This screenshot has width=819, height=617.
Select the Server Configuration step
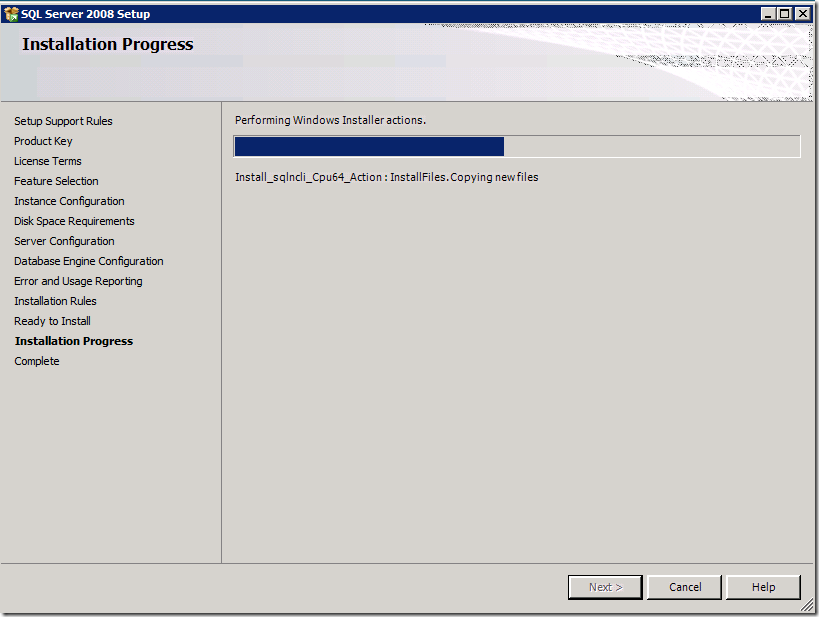pos(64,241)
